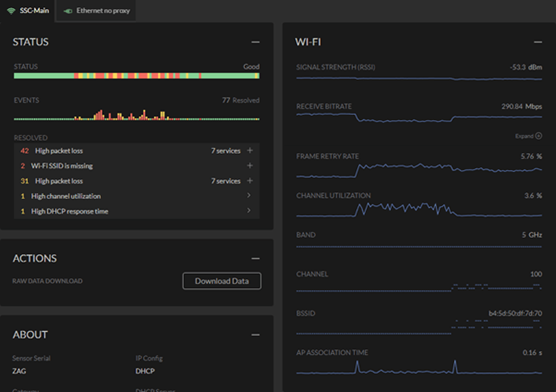Click the 5.76 % frame retry value
This screenshot has width=556, height=392.
[x=531, y=156]
